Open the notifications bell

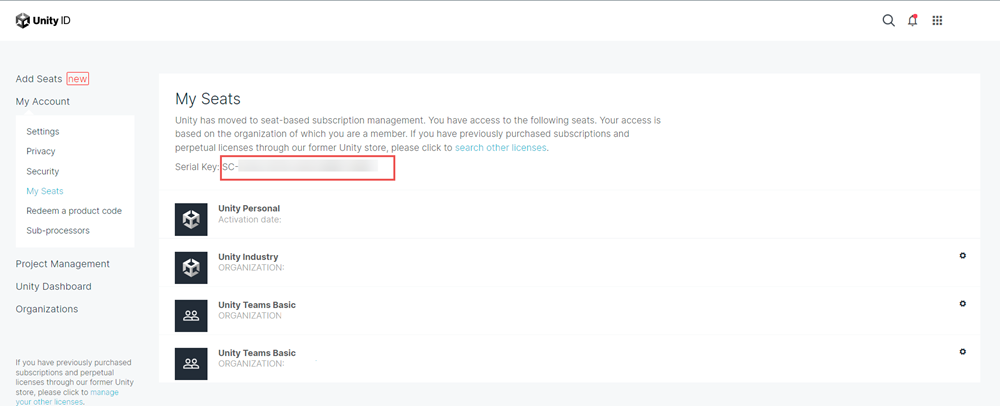(913, 20)
